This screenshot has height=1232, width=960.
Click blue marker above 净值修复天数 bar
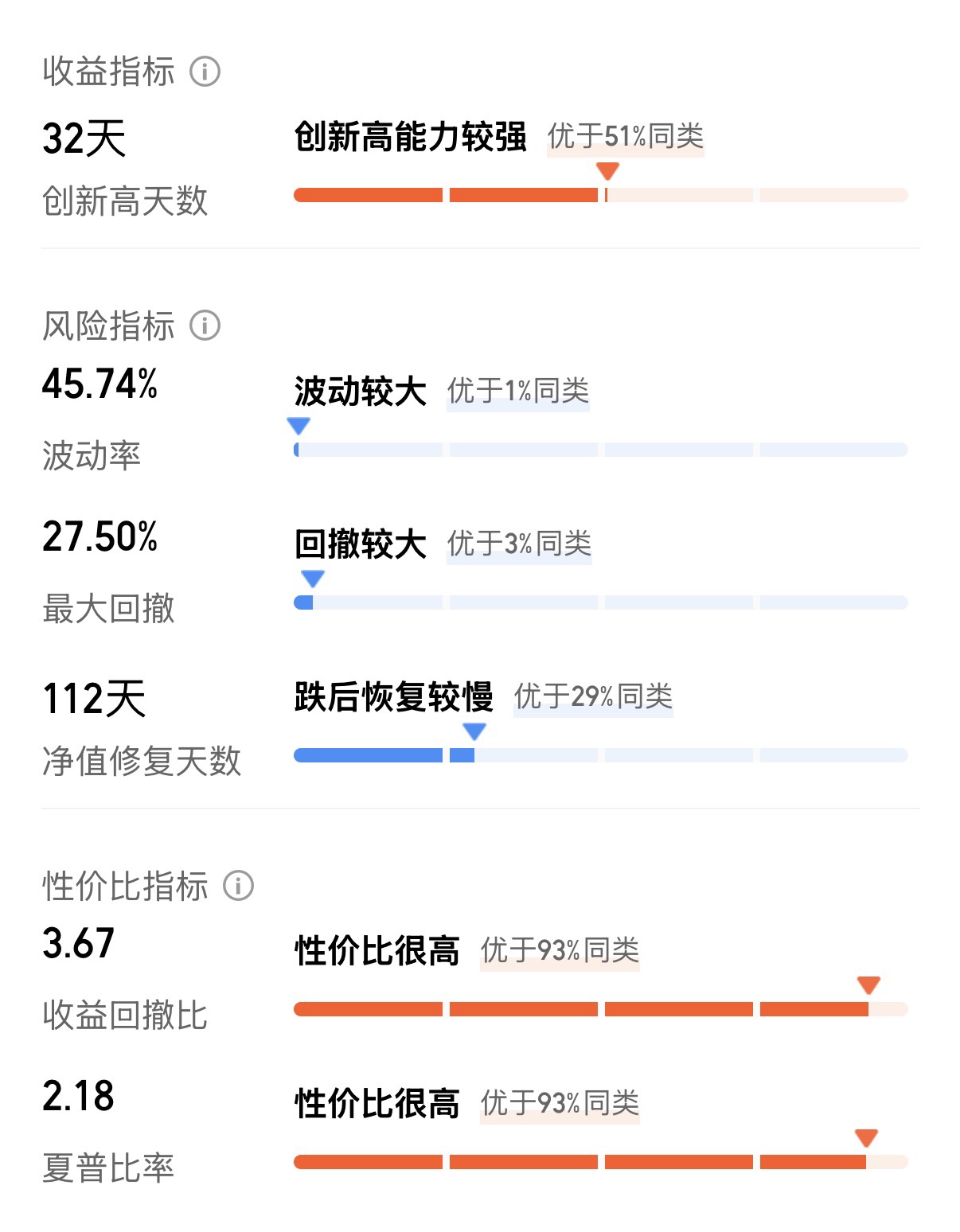click(x=474, y=731)
